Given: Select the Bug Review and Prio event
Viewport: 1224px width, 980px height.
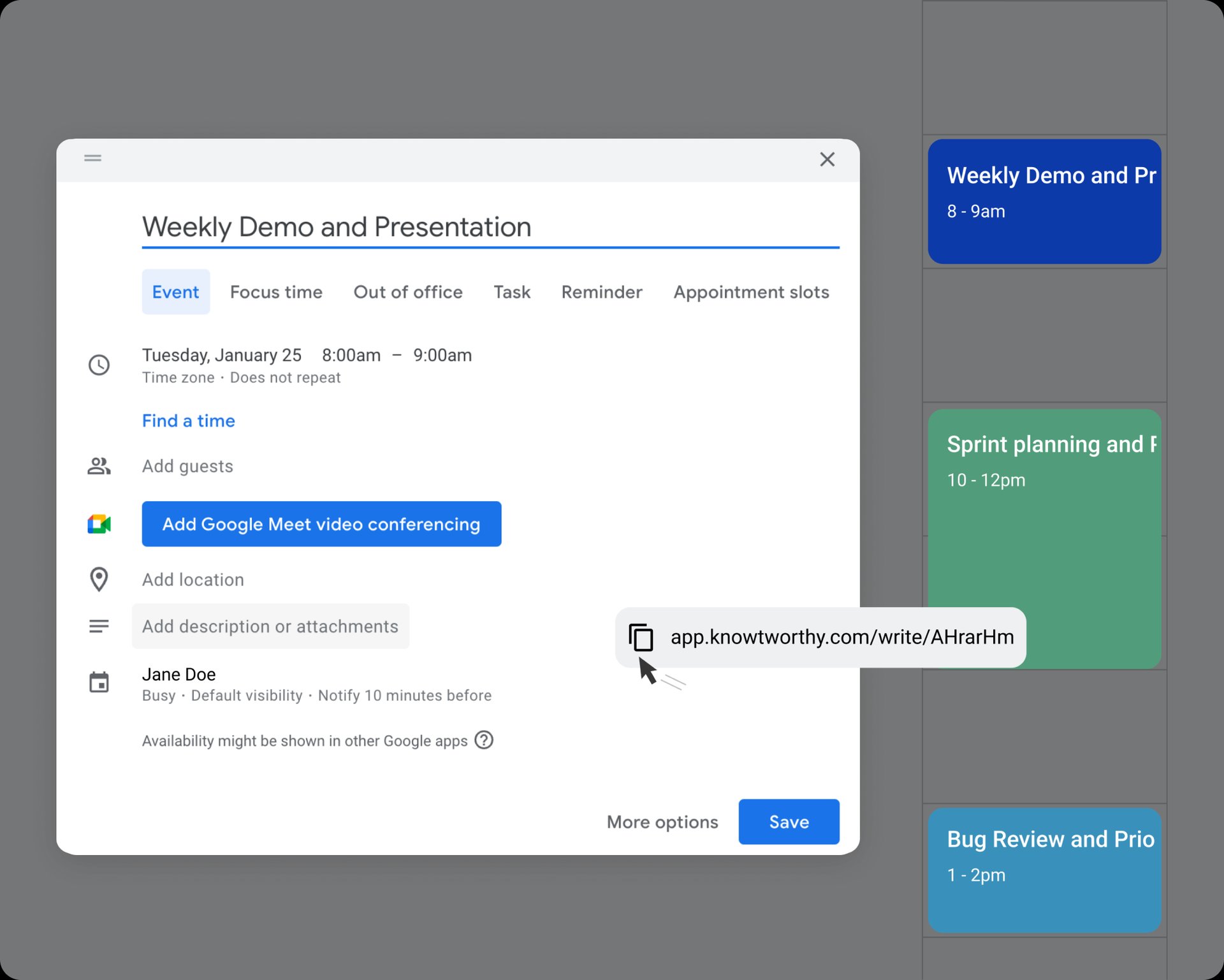Looking at the screenshot, I should 1044,870.
